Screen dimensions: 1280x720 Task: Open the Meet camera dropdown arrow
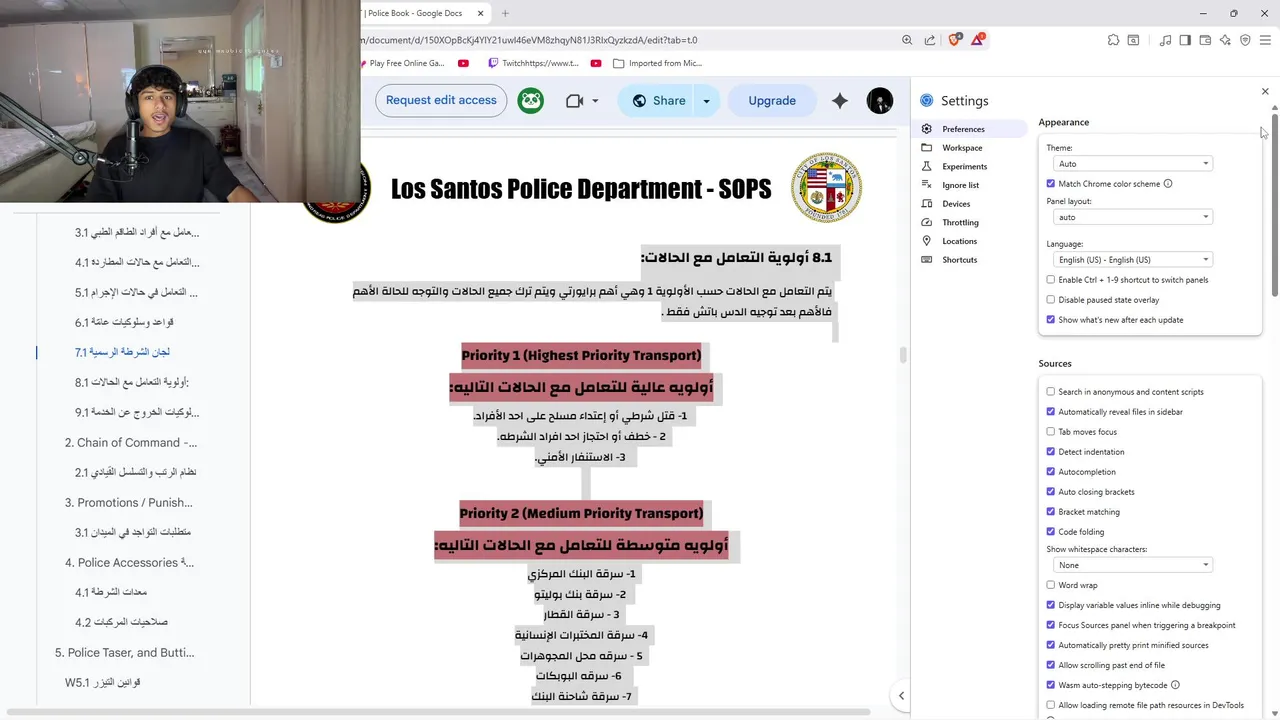point(595,101)
